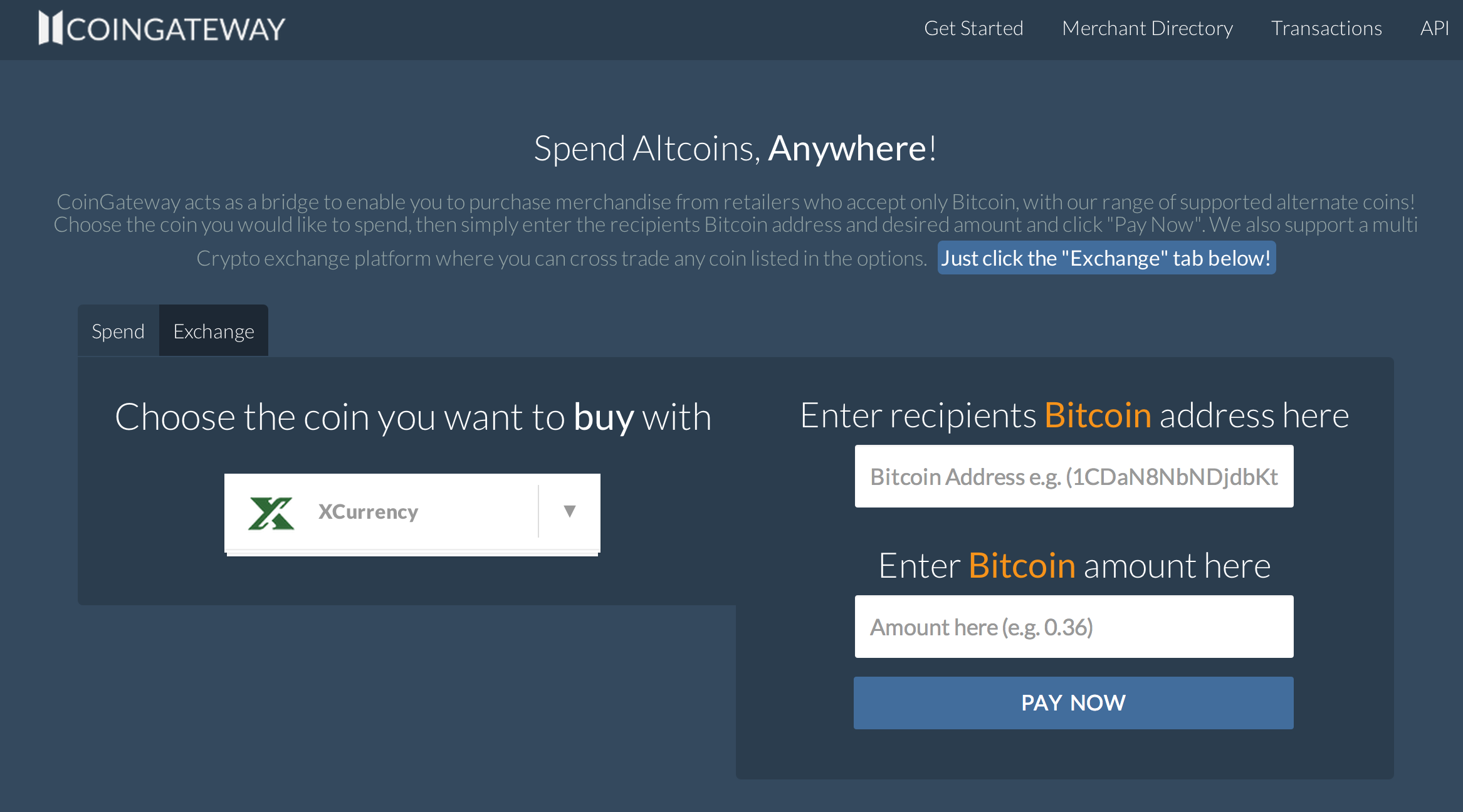This screenshot has width=1463, height=812.
Task: Click the orange Bitcoin word in amount heading
Action: click(x=1022, y=566)
